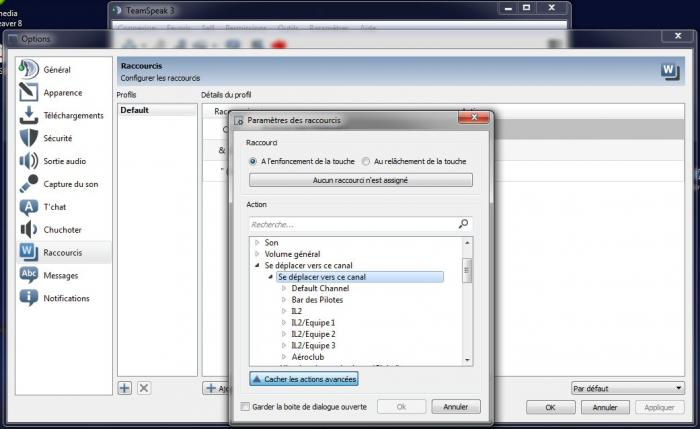Expand the Son tree node
Viewport: 700px width, 429px height.
click(x=257, y=242)
